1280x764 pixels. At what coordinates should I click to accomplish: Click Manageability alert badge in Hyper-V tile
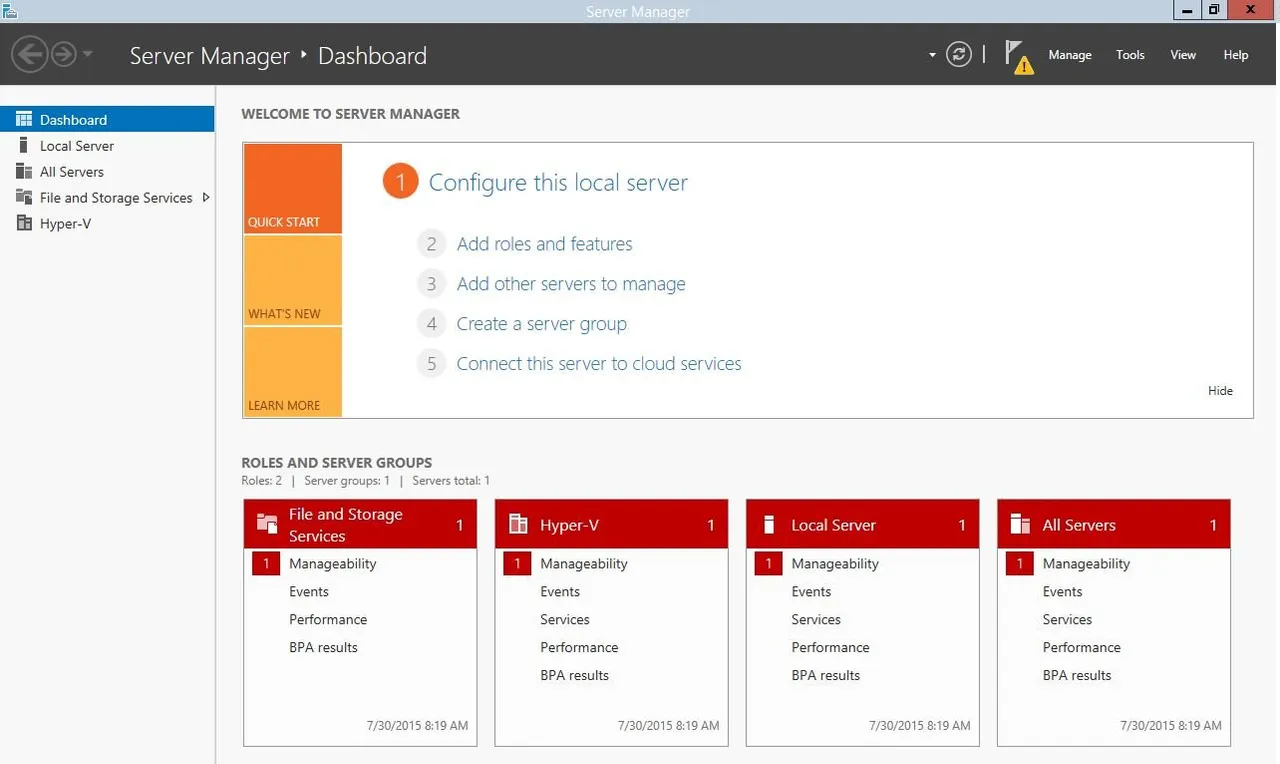click(516, 564)
